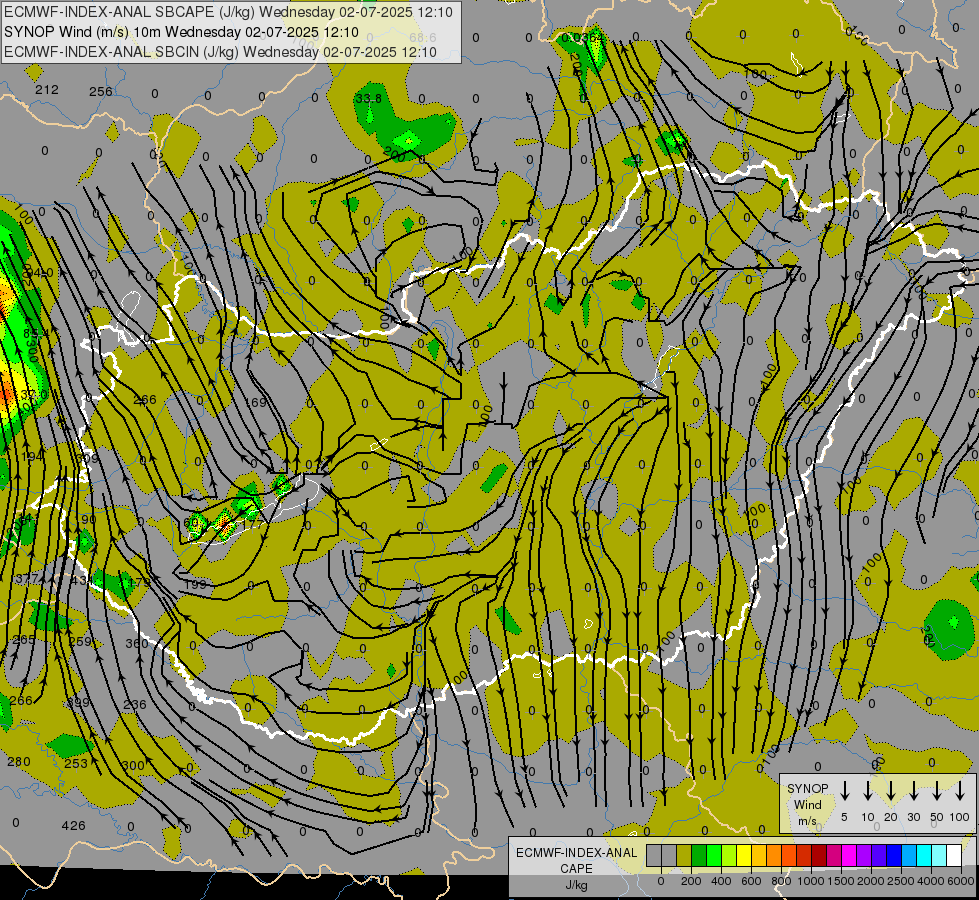Viewport: 979px width, 900px height.
Task: Pick the indigo legend swatch
Action: pos(878,856)
